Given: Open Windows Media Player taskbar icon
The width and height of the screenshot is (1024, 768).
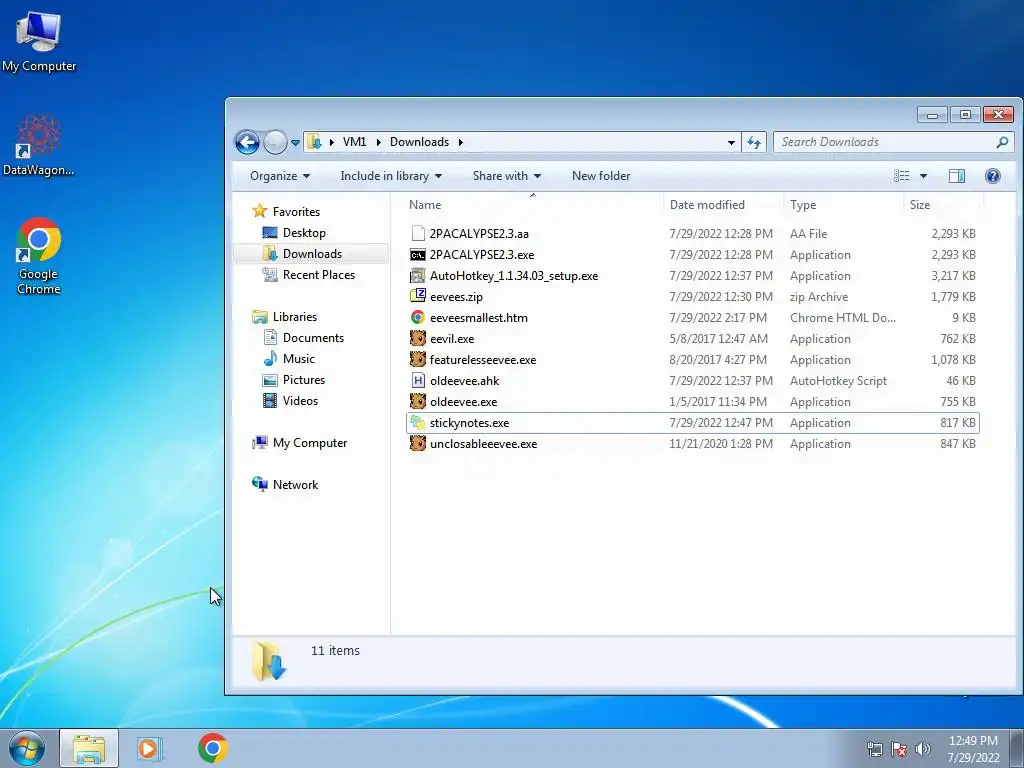Looking at the screenshot, I should tap(149, 748).
